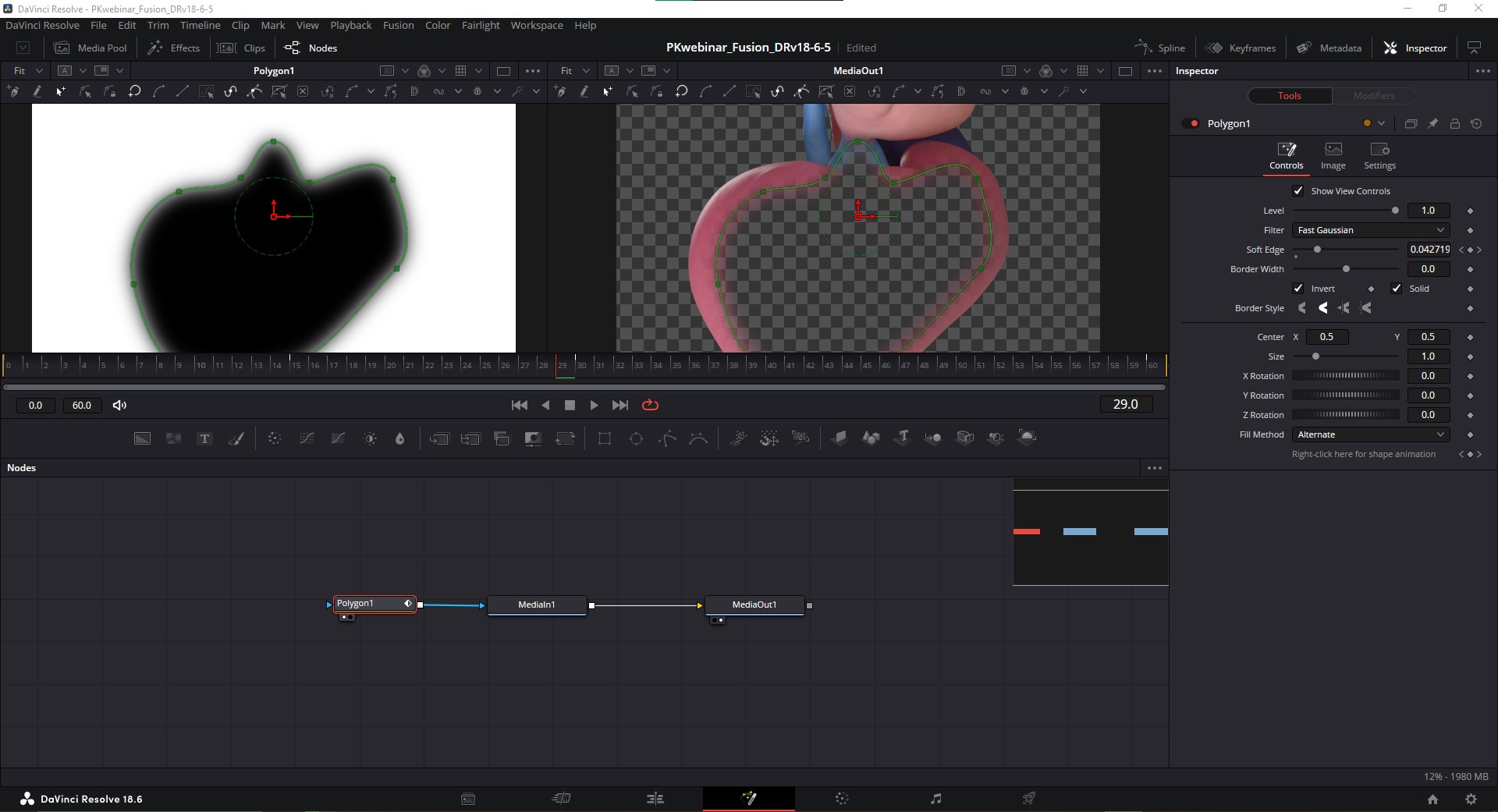
Task: Open right viewer Fit zoom dropdown
Action: 575,71
